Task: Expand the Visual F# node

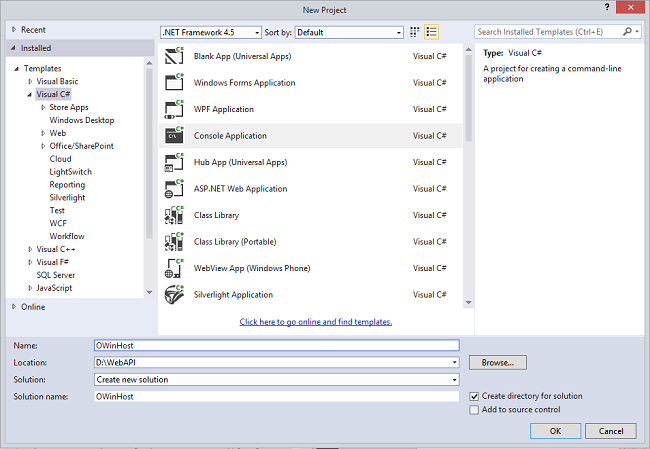Action: click(x=30, y=262)
